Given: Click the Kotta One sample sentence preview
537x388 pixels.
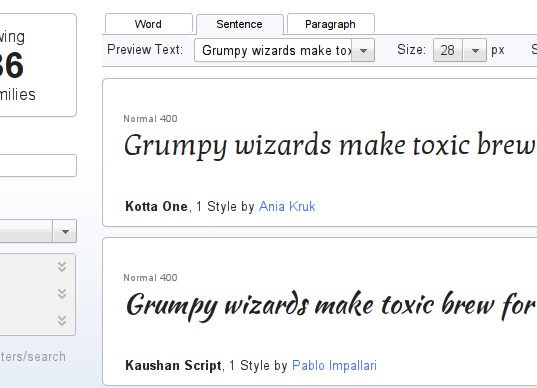Looking at the screenshot, I should point(330,145).
